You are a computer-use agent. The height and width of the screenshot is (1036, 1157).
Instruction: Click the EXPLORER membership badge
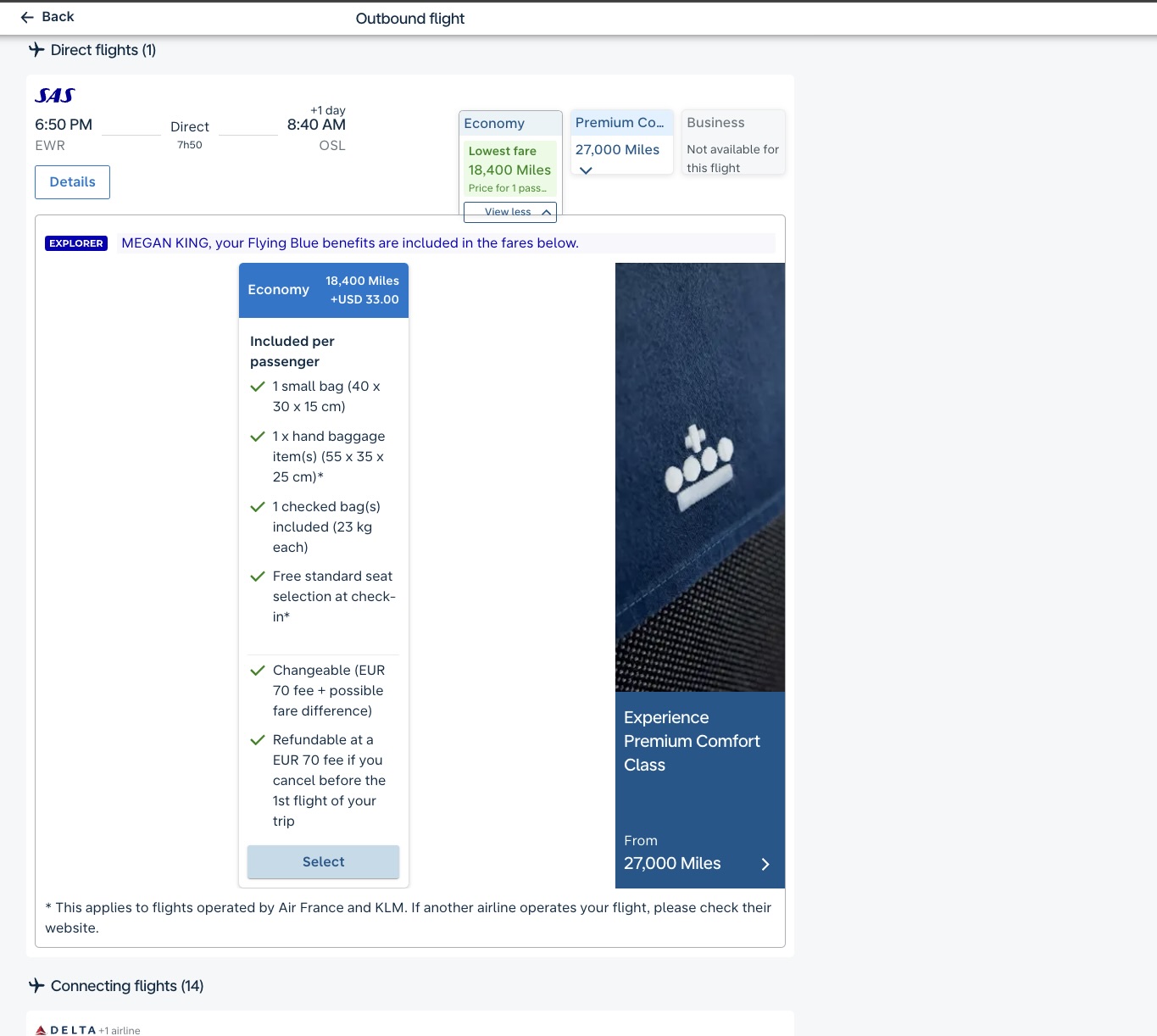click(x=76, y=243)
